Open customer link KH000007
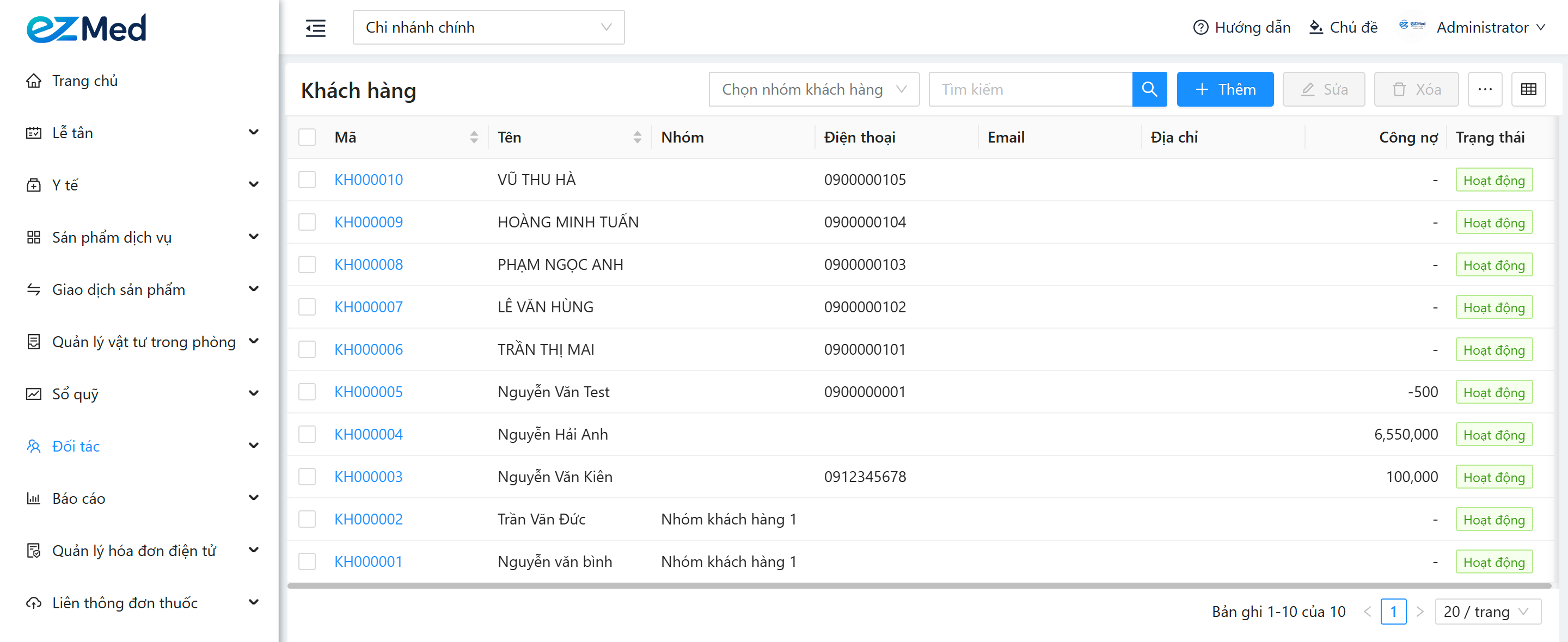The height and width of the screenshot is (642, 1568). 368,307
